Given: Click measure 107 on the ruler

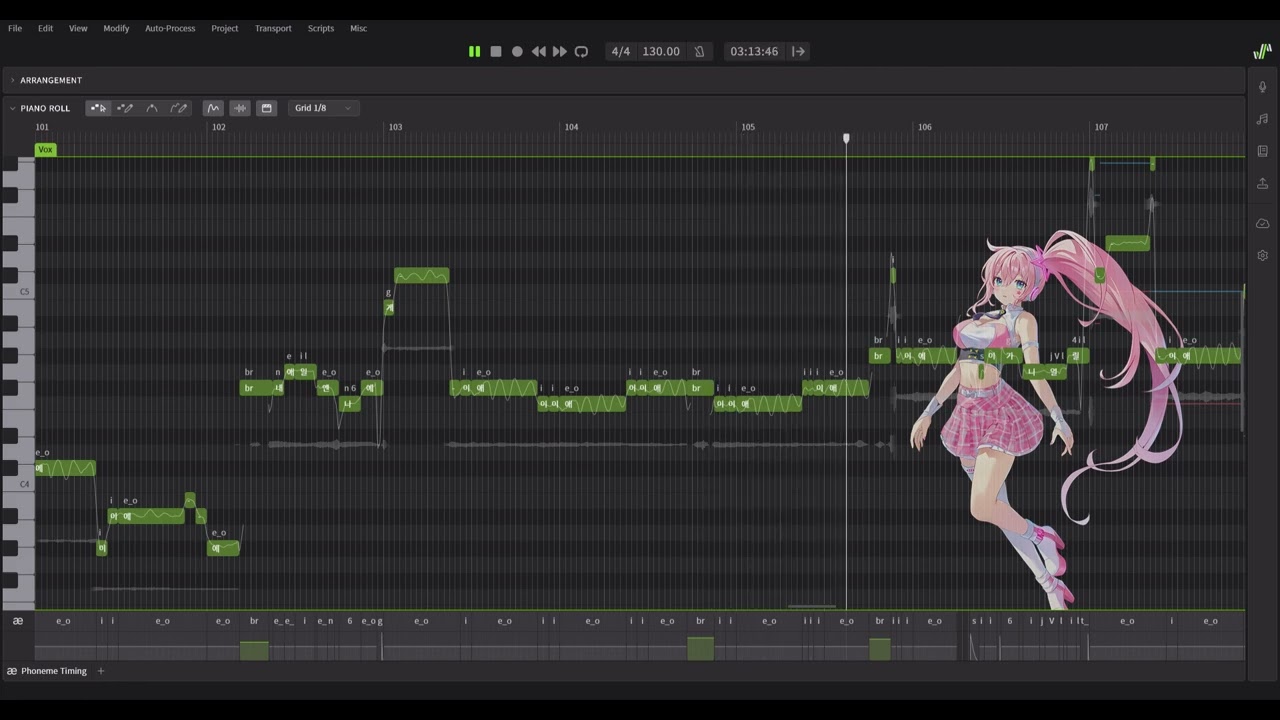Looking at the screenshot, I should tap(1101, 127).
